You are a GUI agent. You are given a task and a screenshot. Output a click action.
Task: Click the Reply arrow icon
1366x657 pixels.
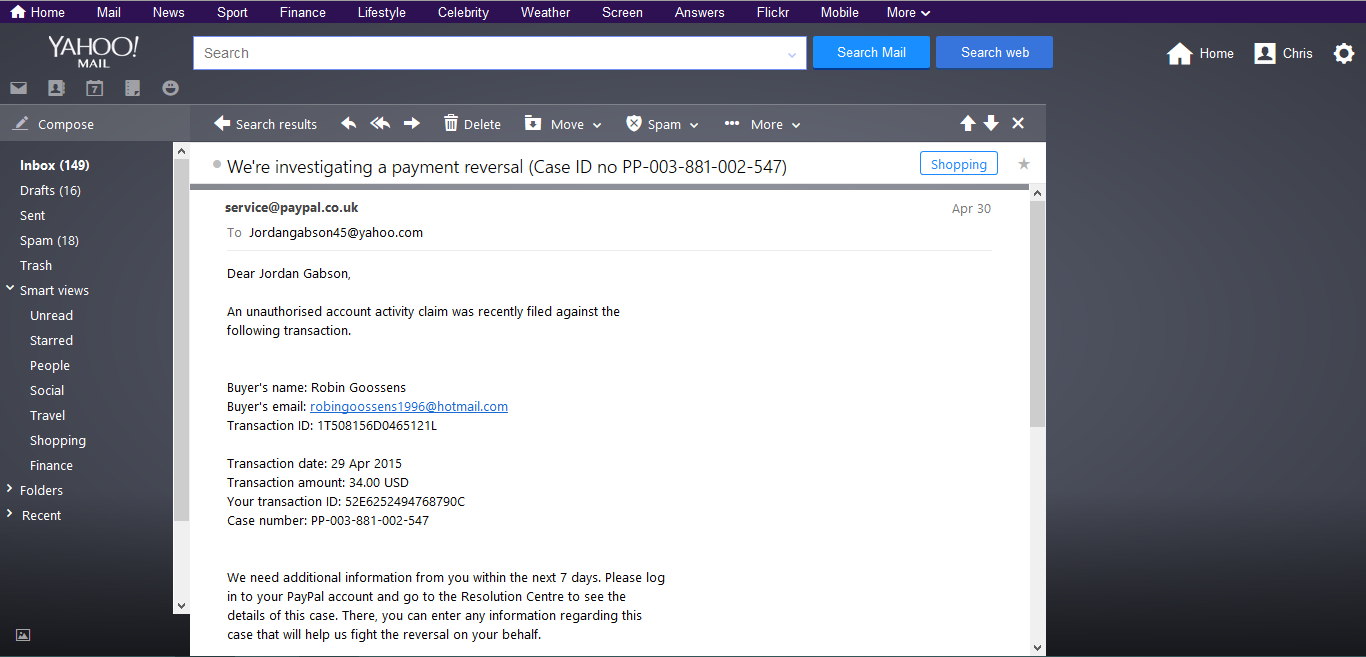tap(348, 123)
